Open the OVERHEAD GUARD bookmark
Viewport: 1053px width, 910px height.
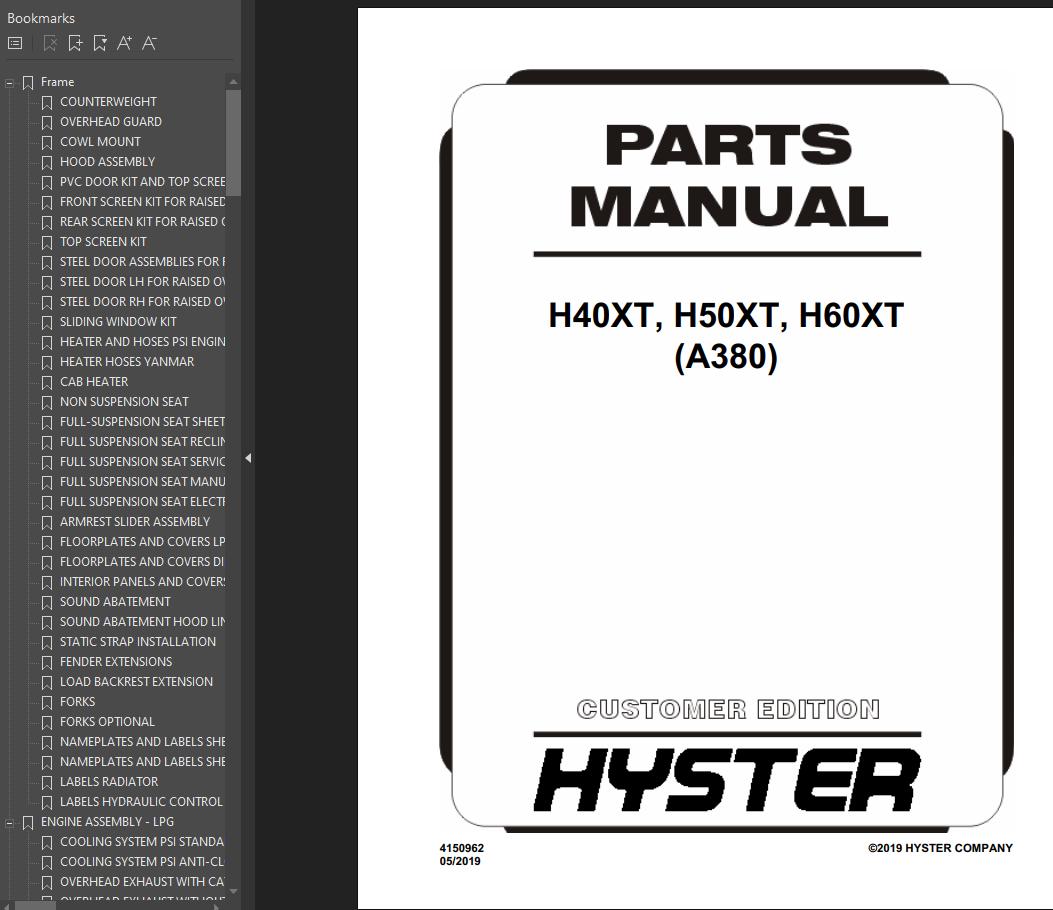pyautogui.click(x=111, y=122)
